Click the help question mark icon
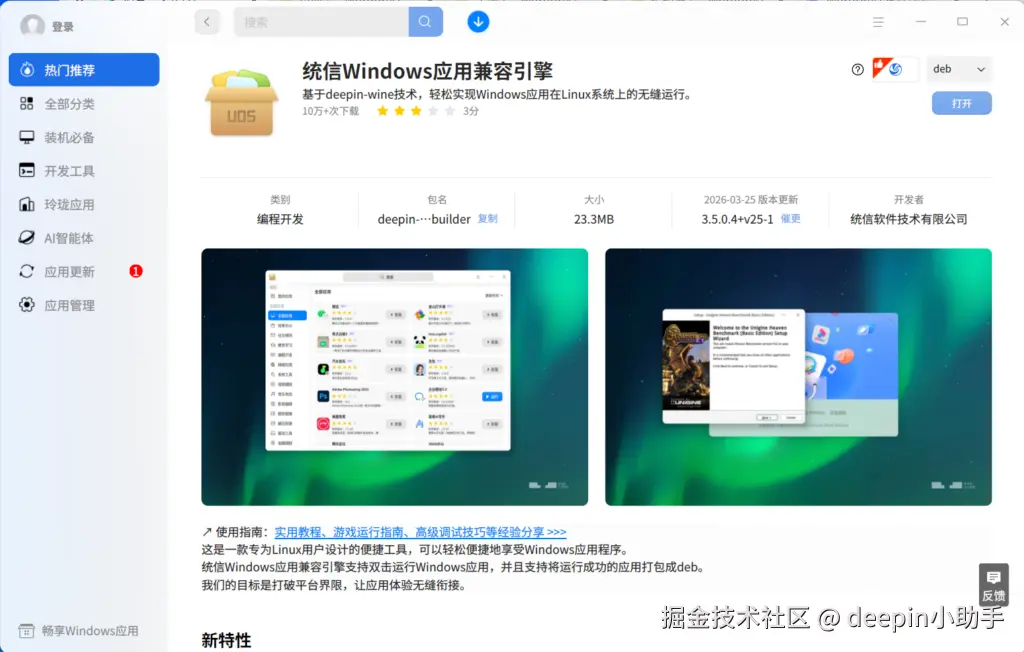The image size is (1024, 652). 857,69
